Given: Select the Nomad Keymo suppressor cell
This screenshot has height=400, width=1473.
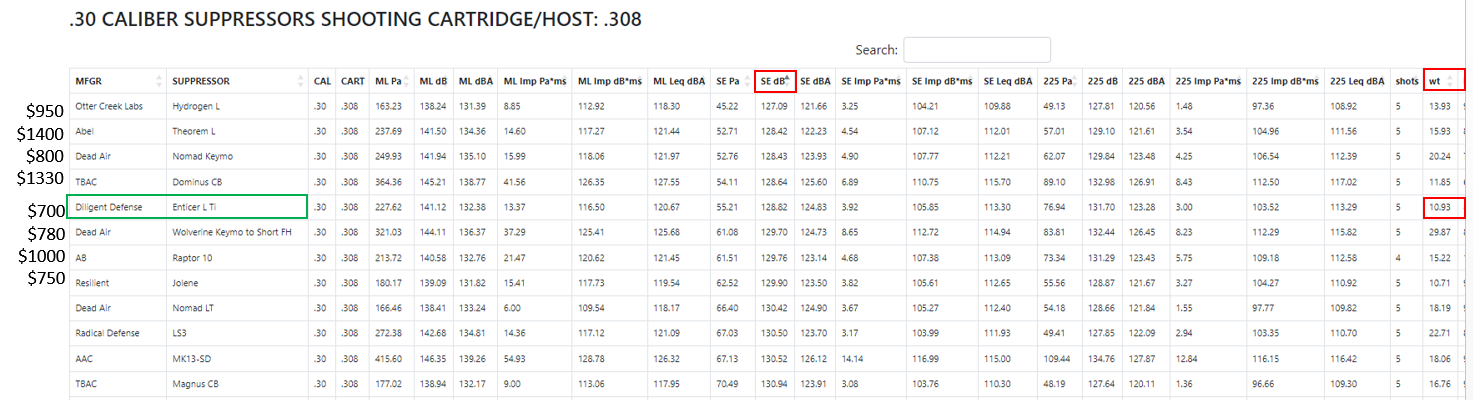Looking at the screenshot, I should pyautogui.click(x=237, y=157).
